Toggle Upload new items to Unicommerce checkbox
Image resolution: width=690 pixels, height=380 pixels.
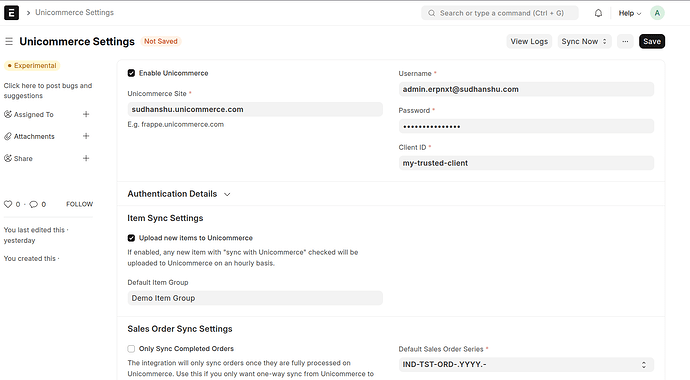point(131,238)
